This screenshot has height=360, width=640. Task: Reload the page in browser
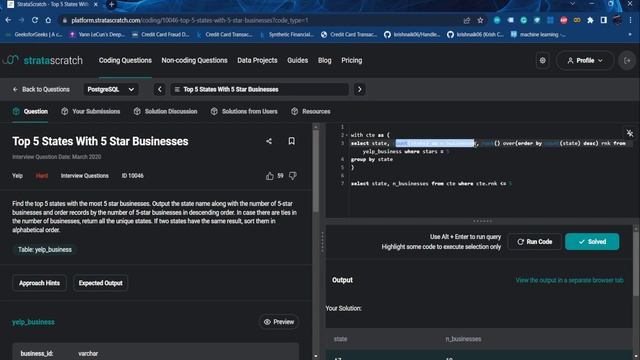pyautogui.click(x=35, y=20)
